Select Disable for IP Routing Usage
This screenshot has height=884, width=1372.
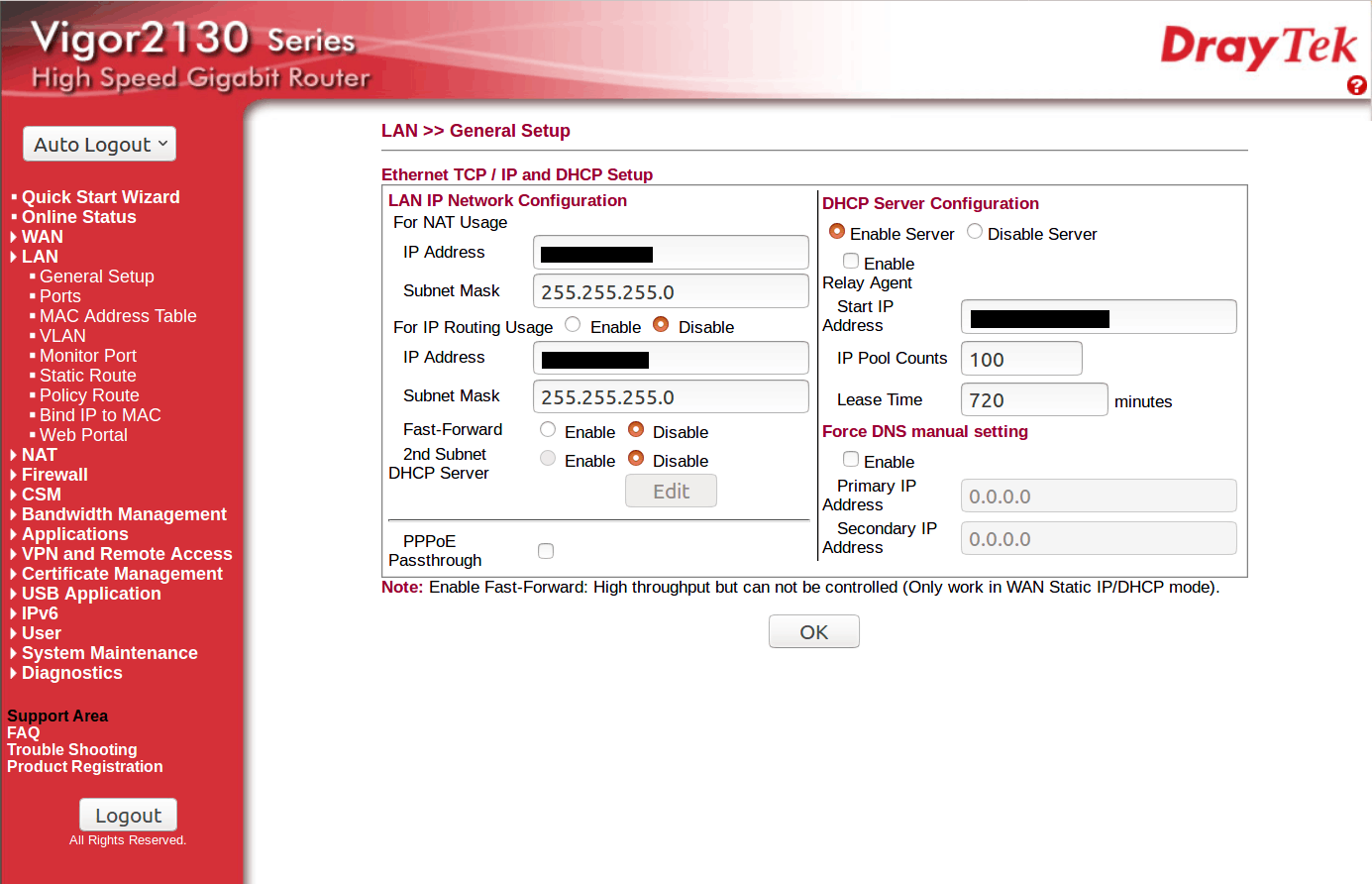pos(661,325)
